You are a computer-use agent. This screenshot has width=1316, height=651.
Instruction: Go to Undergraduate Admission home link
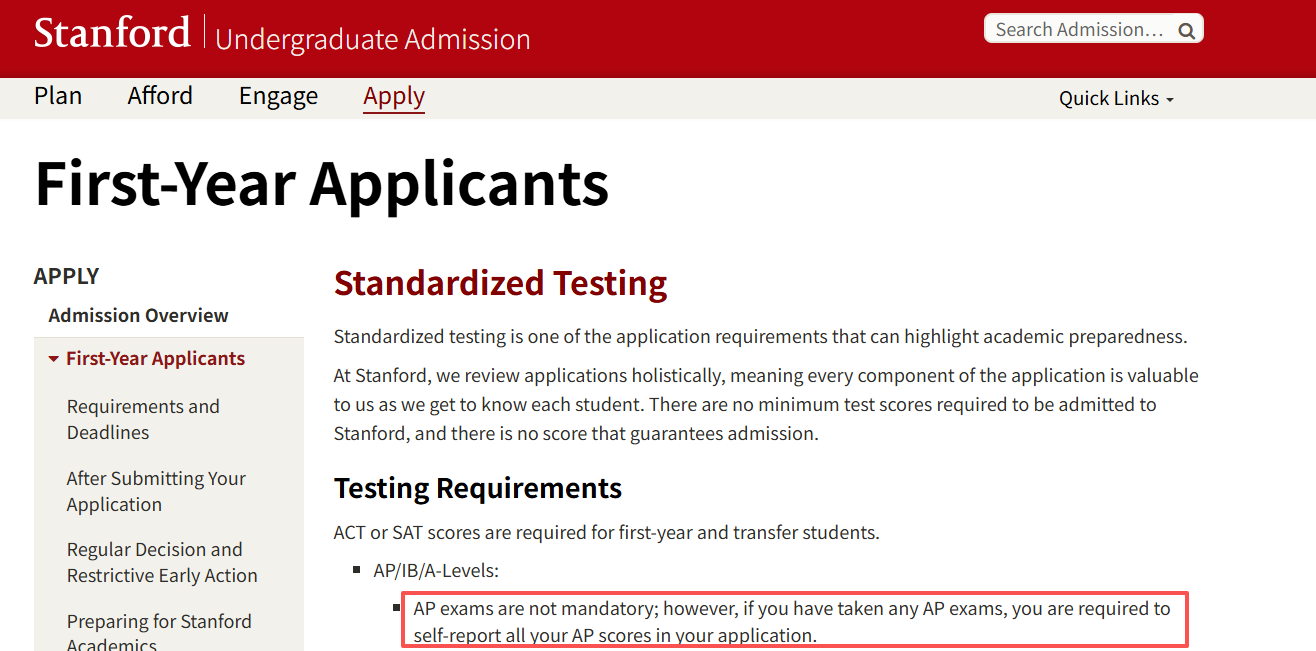click(x=372, y=39)
